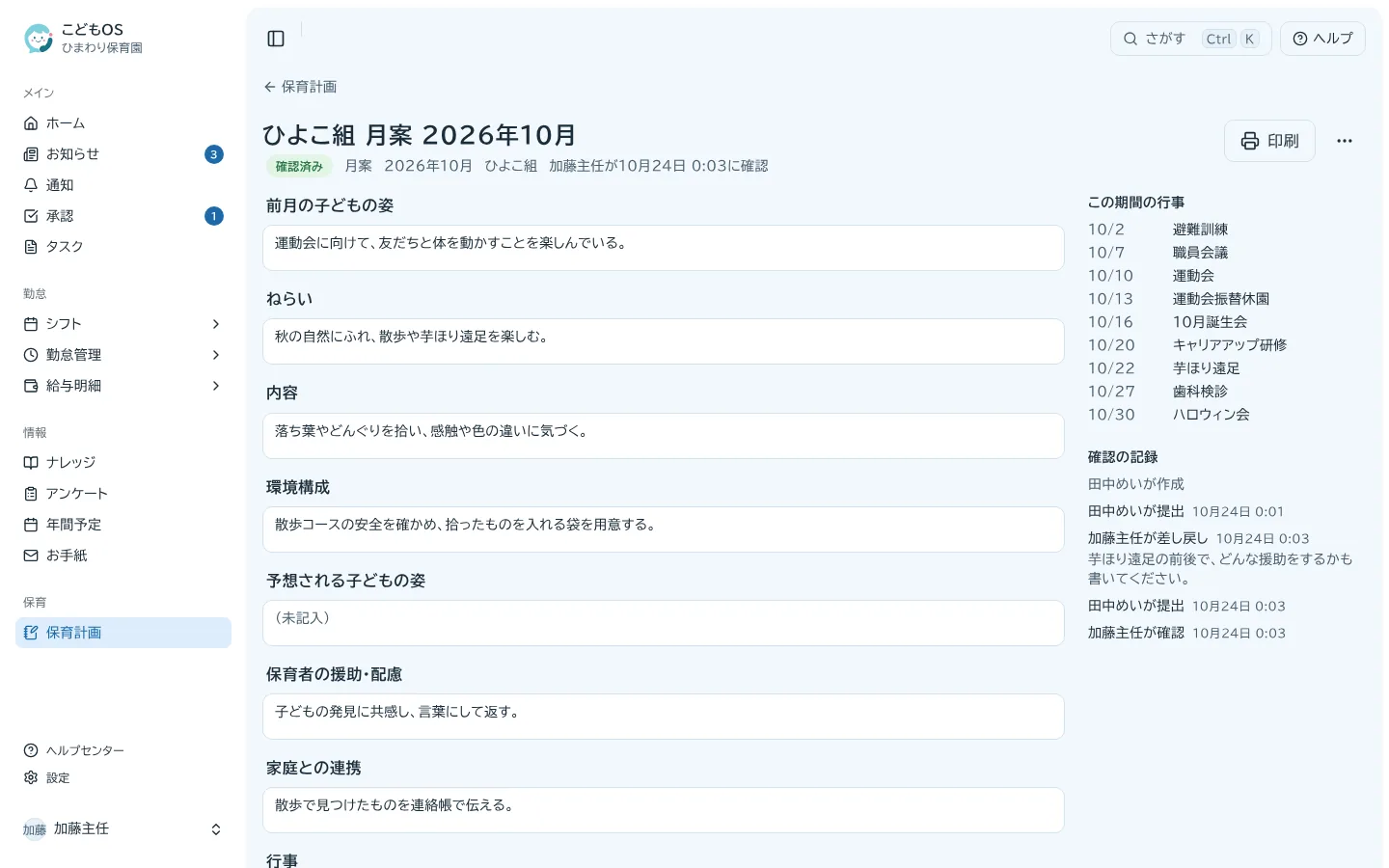Viewport: 1389px width, 868px height.
Task: Click the さがす search field
Action: pos(1191,39)
